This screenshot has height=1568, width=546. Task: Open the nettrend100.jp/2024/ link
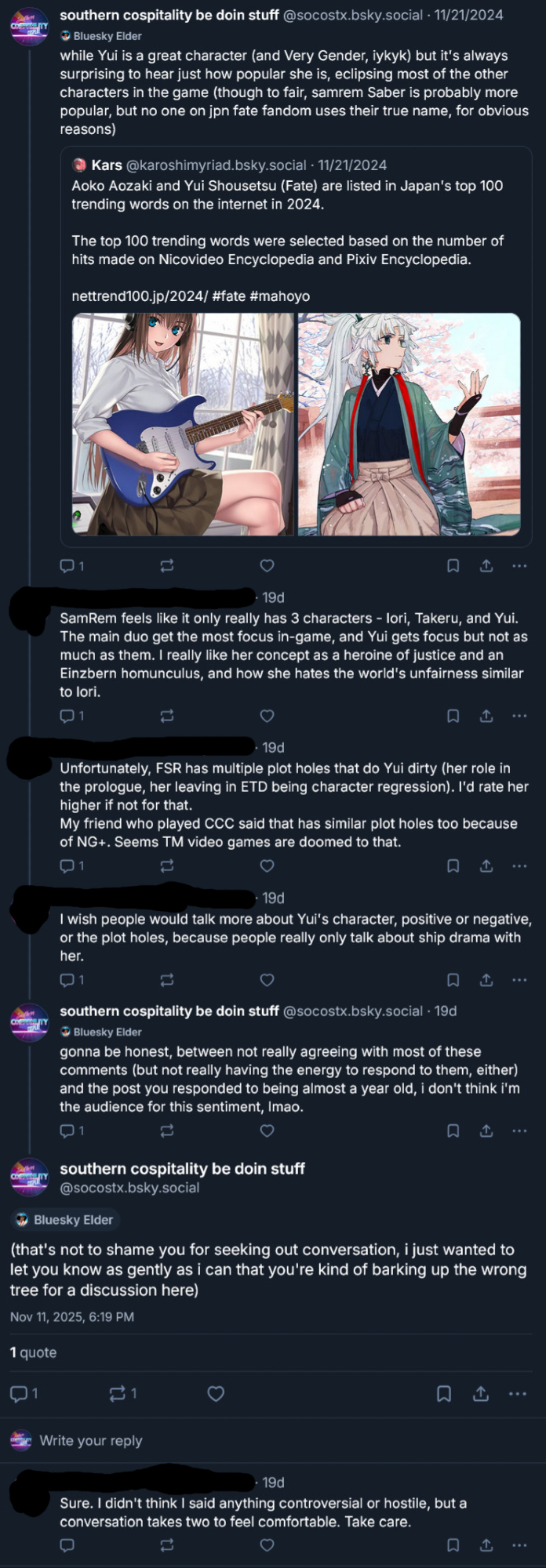pyautogui.click(x=139, y=296)
